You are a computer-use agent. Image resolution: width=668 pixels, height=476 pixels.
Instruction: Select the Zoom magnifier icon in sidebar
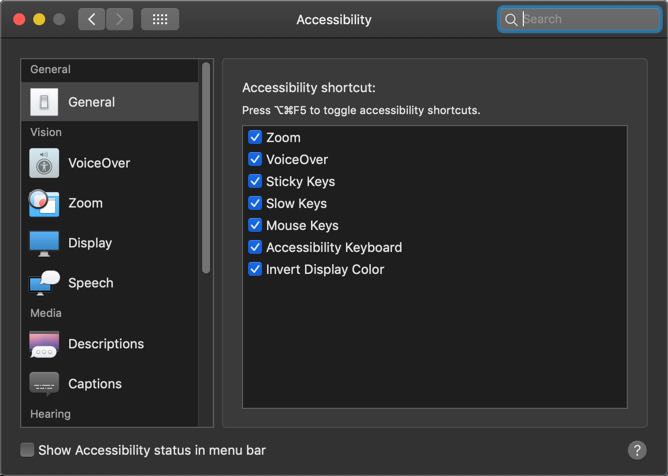[44, 203]
